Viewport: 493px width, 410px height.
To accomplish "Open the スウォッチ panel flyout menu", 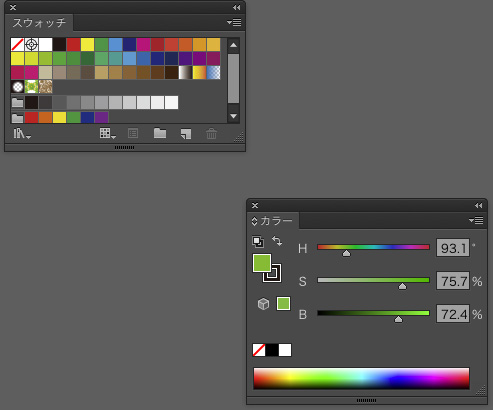I will (234, 22).
